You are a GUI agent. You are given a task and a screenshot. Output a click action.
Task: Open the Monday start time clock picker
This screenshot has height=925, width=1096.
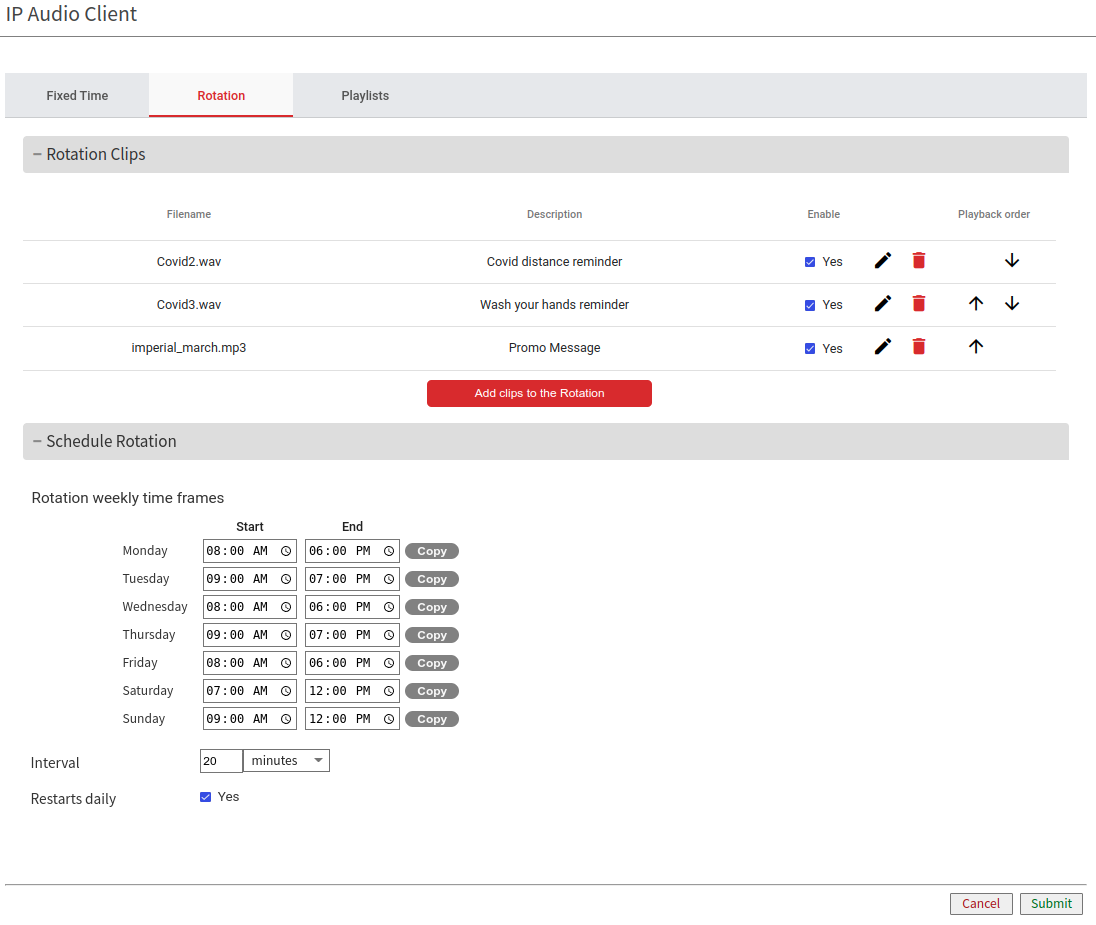pyautogui.click(x=286, y=551)
